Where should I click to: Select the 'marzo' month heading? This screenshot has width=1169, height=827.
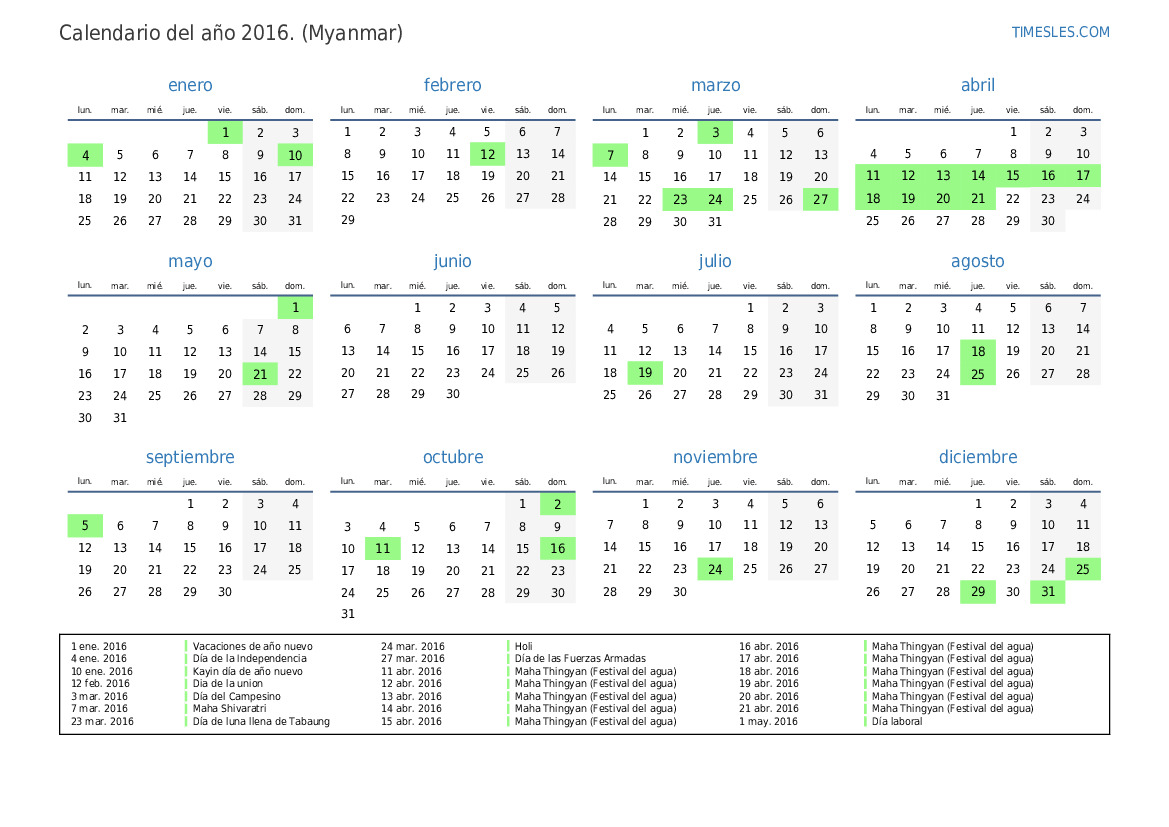coord(716,85)
